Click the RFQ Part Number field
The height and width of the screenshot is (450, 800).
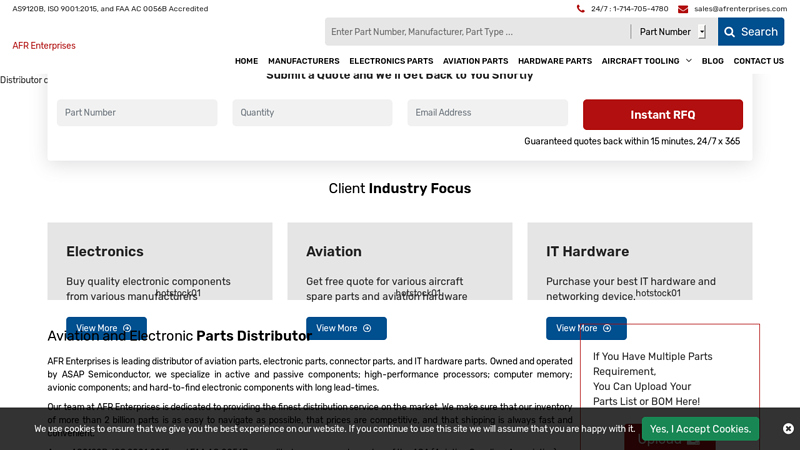(137, 113)
